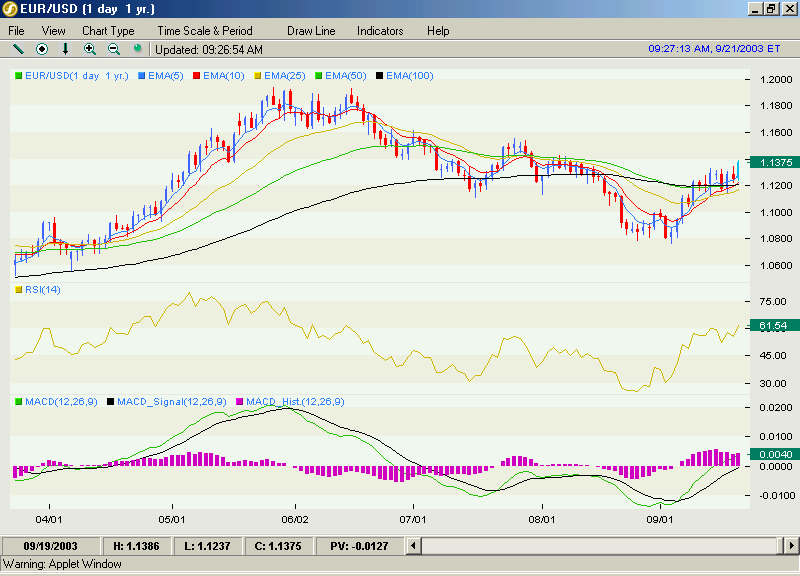
Task: Select the MACD(12,26,9) legend label
Action: click(x=61, y=402)
